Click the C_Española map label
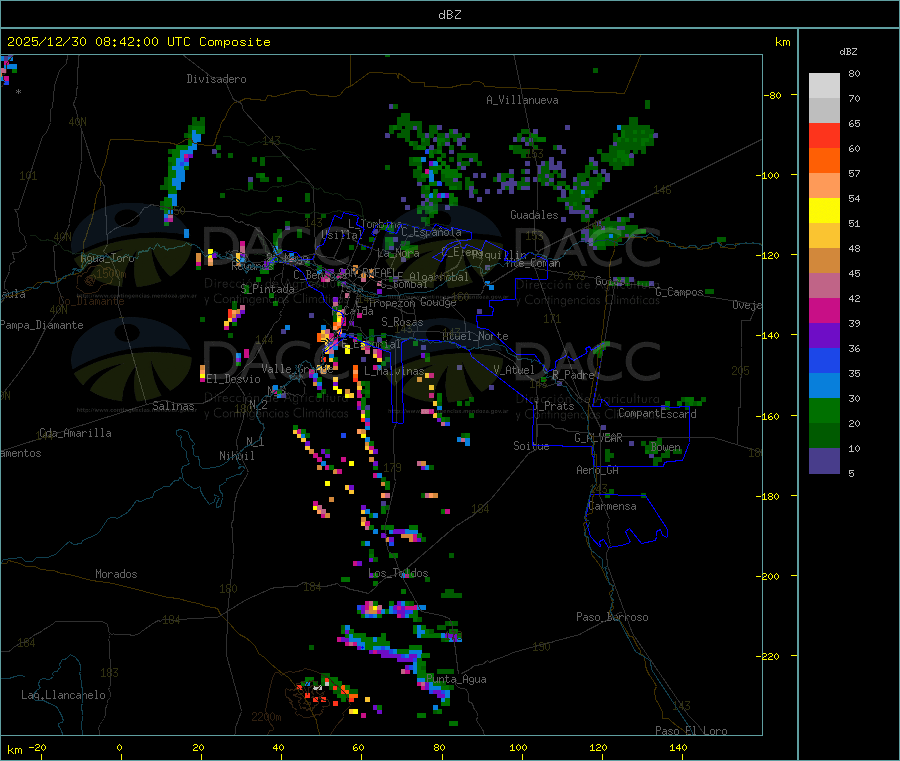 pyautogui.click(x=431, y=232)
